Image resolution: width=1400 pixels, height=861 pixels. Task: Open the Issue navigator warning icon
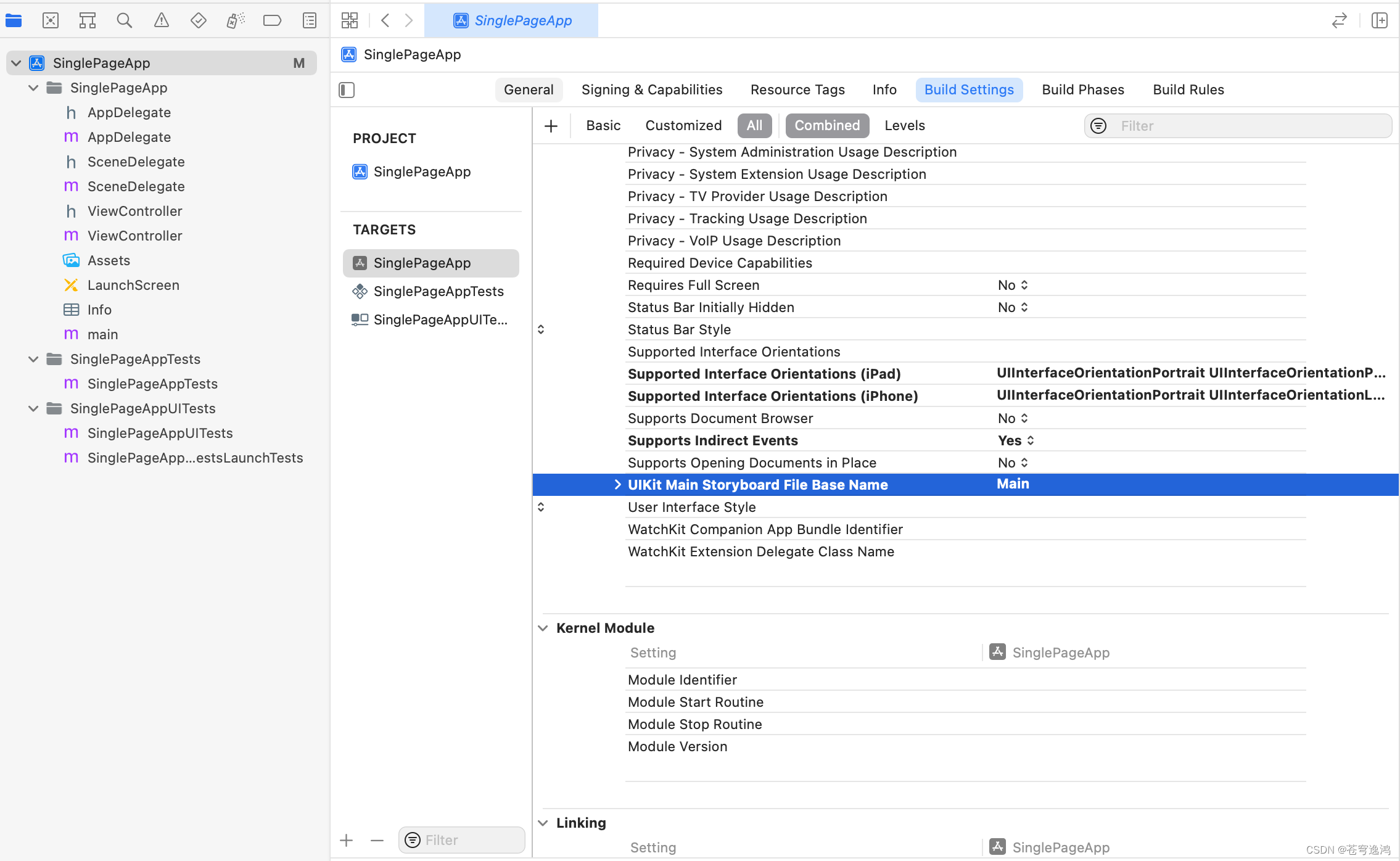tap(161, 20)
